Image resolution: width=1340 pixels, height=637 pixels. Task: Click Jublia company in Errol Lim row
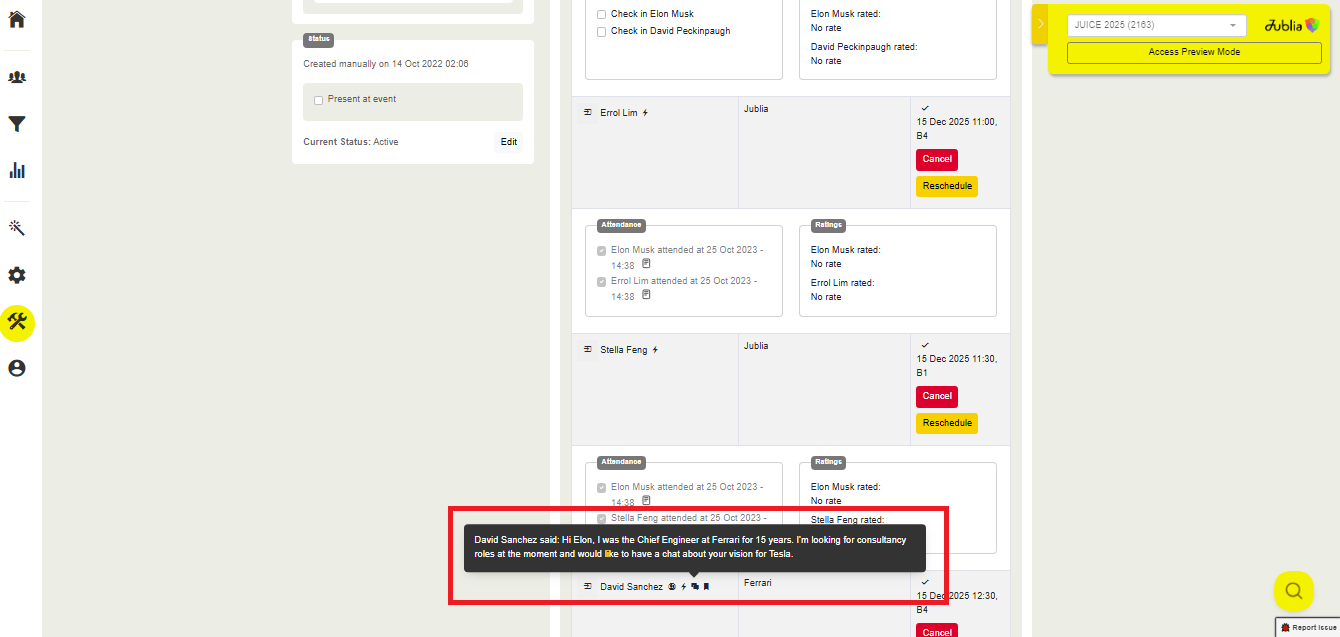click(x=756, y=108)
